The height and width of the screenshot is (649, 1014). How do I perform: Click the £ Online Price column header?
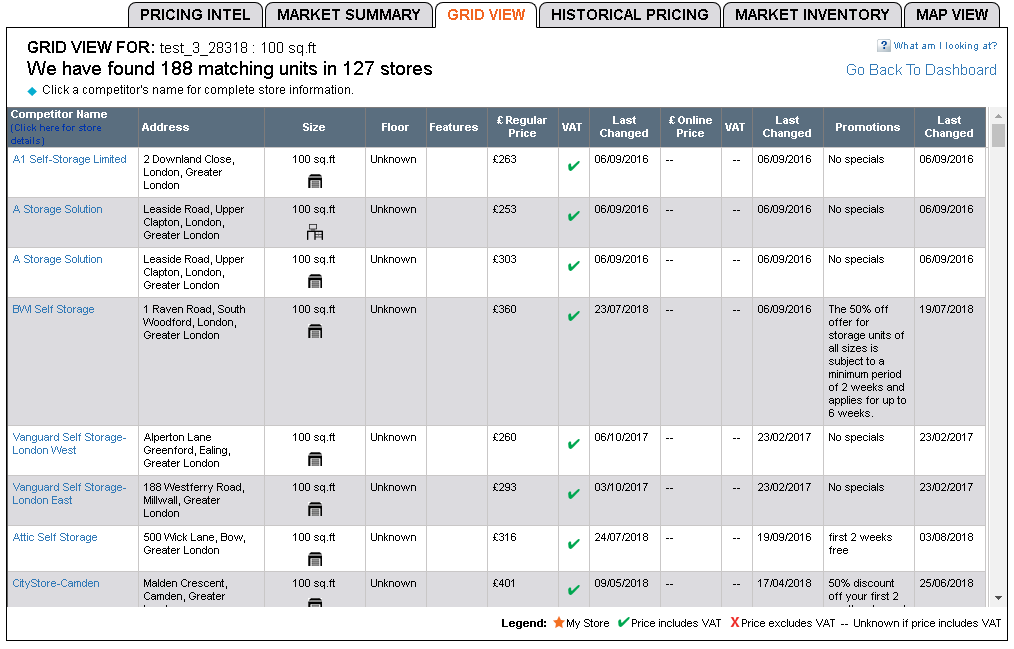(690, 127)
